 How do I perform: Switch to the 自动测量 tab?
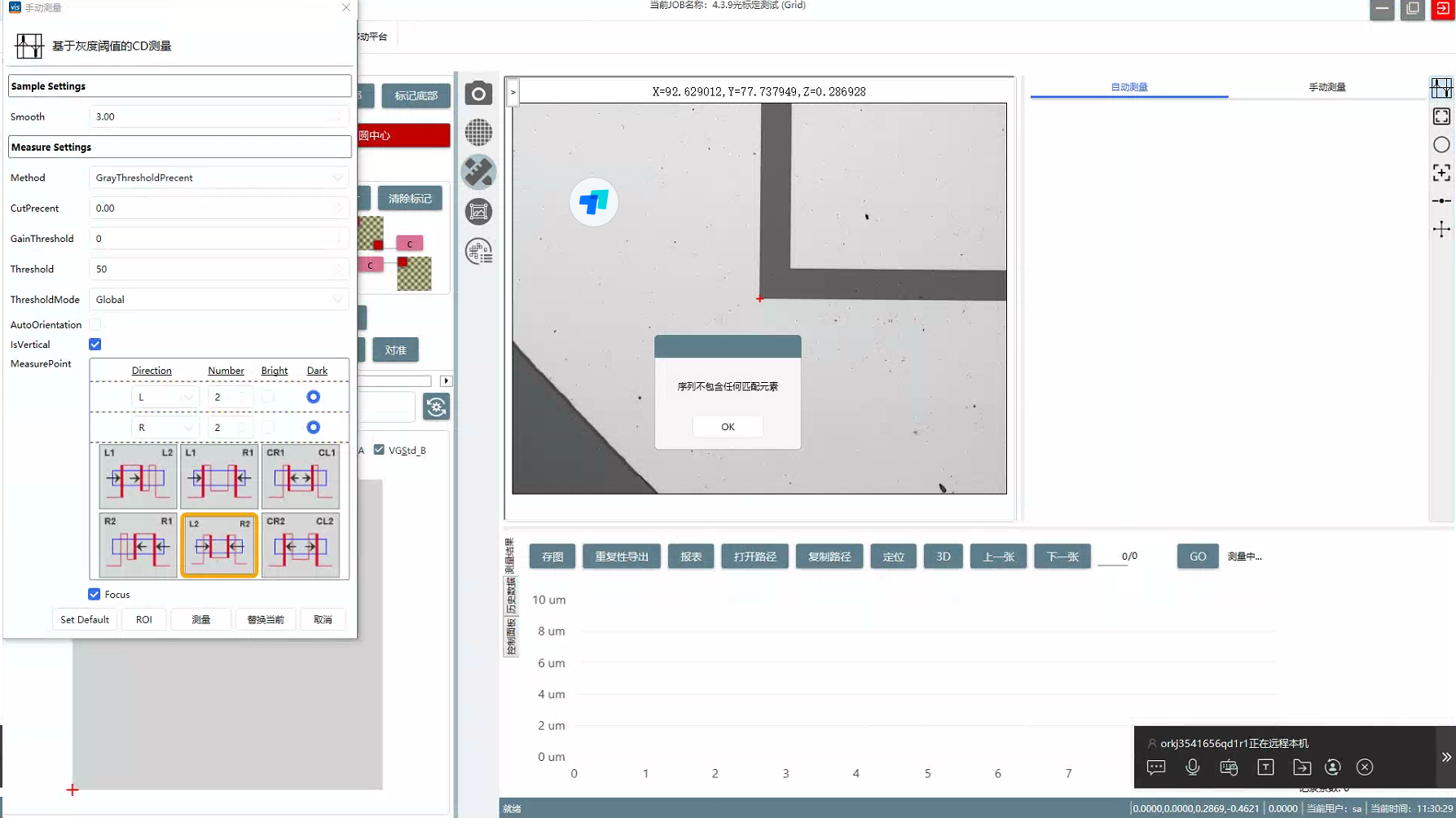click(x=1128, y=87)
